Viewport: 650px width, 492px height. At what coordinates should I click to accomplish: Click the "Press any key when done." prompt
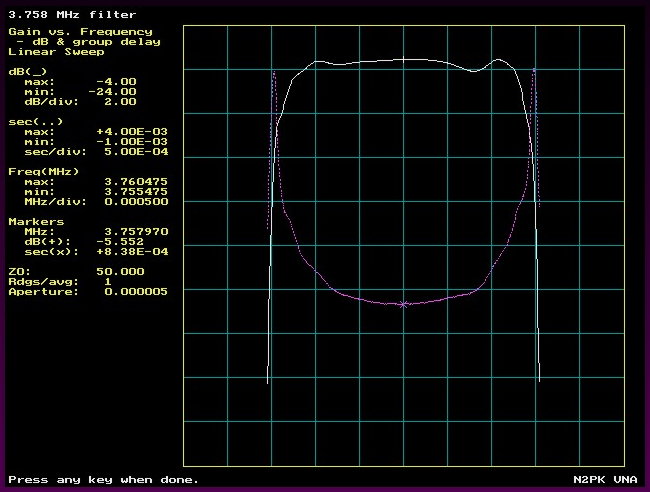click(x=103, y=479)
